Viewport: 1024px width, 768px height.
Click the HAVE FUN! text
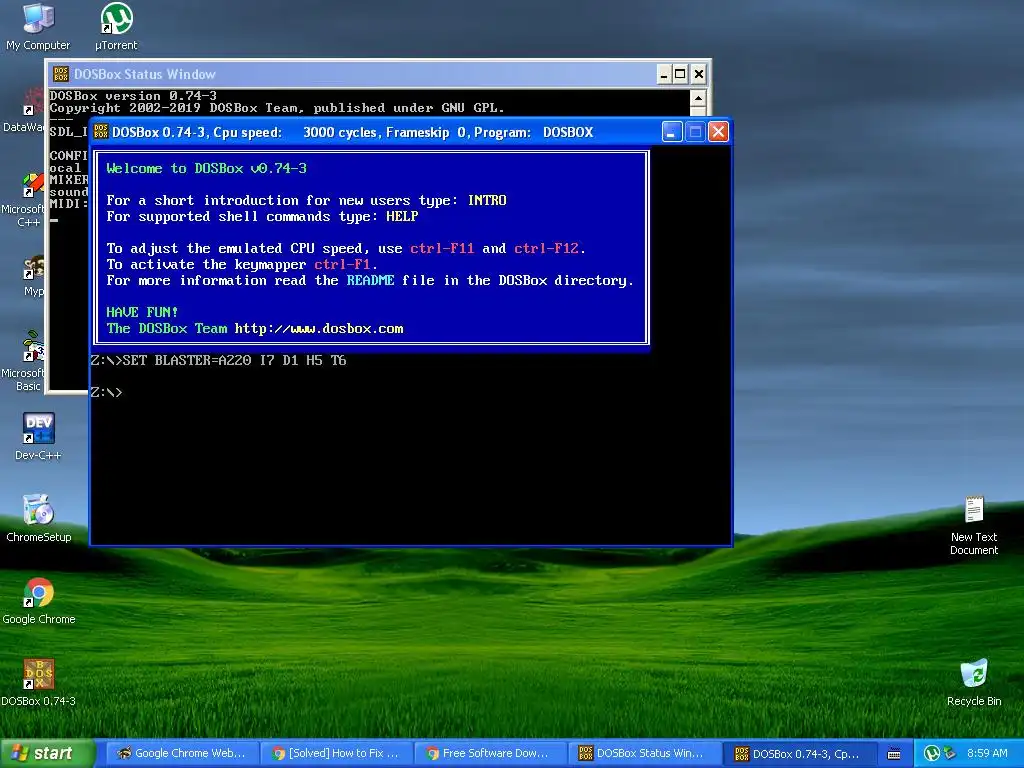pos(142,312)
